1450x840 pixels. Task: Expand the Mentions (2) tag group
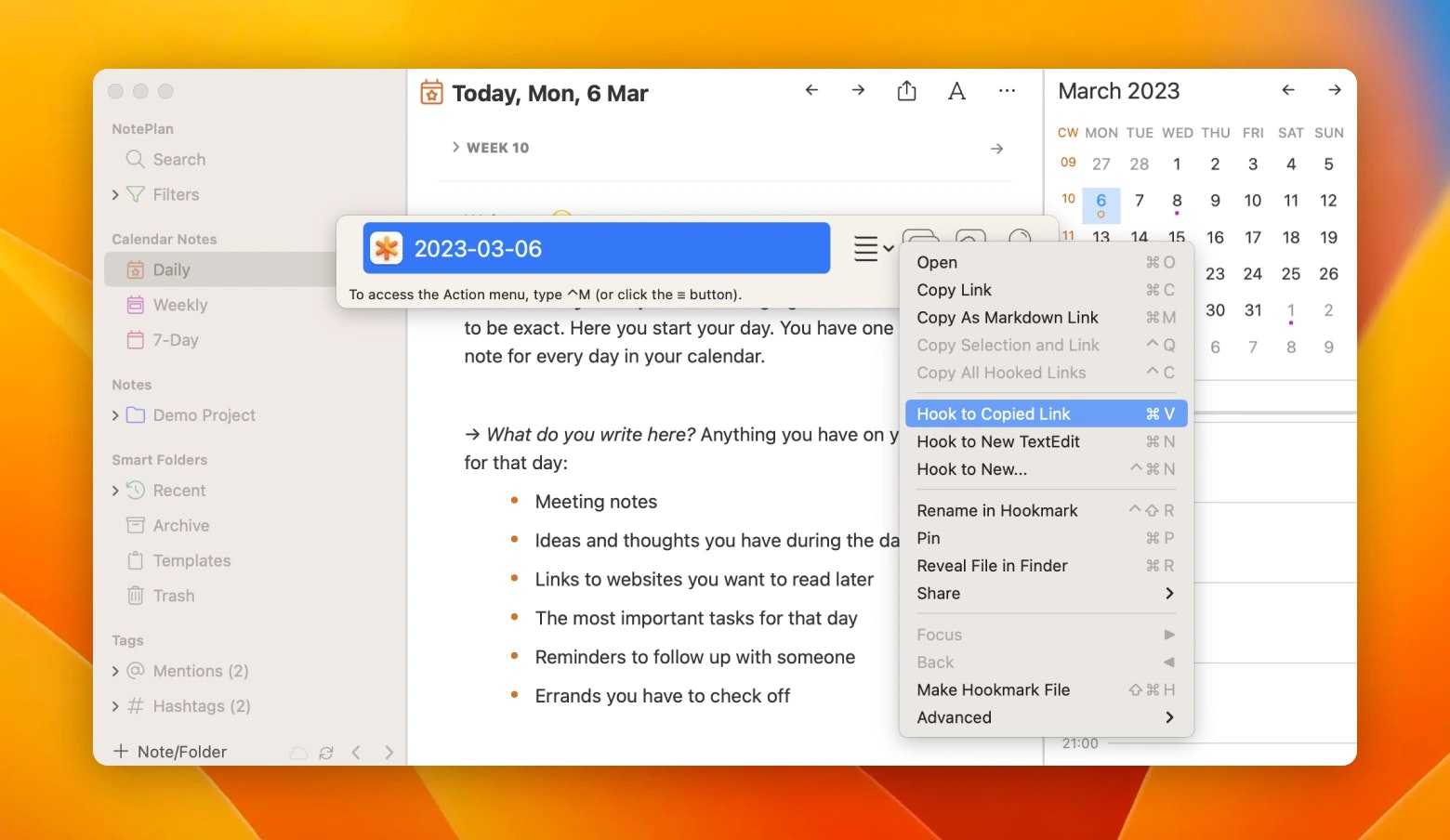click(x=115, y=671)
